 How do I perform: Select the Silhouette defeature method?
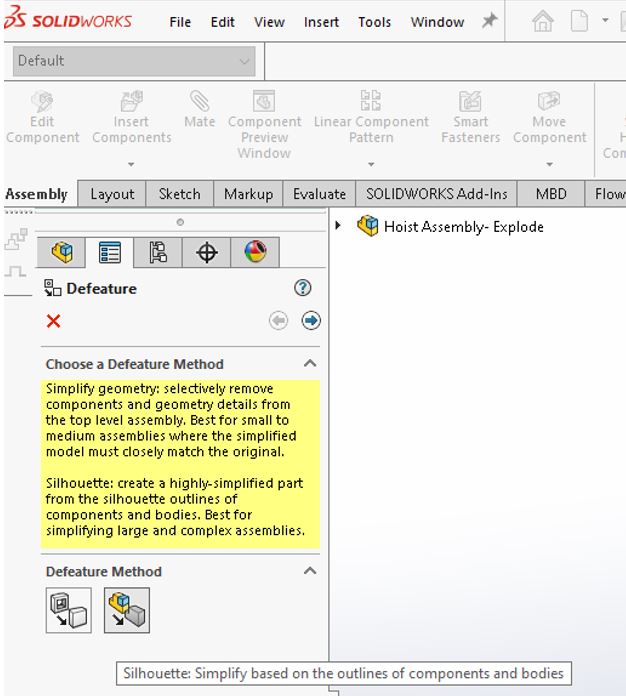[126, 610]
